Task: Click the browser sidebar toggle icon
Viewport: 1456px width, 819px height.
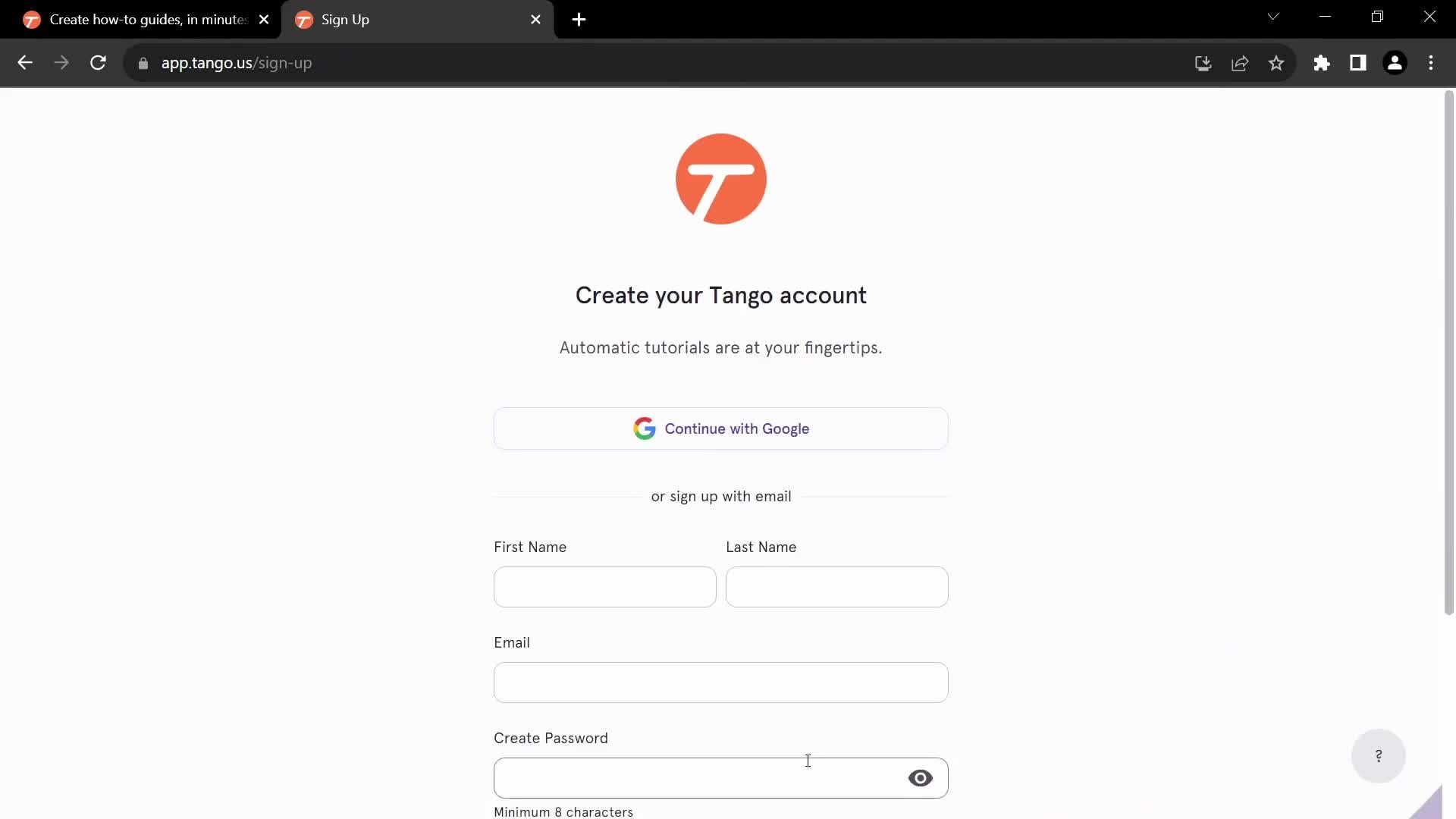Action: click(x=1358, y=62)
